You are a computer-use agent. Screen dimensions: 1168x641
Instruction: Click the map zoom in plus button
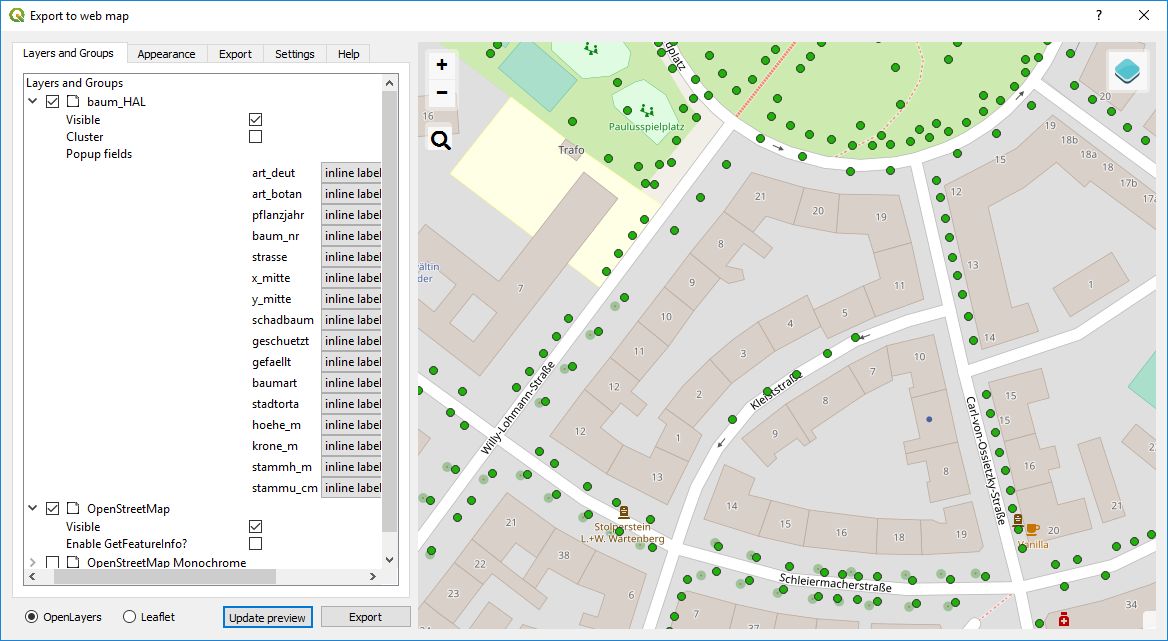click(441, 65)
